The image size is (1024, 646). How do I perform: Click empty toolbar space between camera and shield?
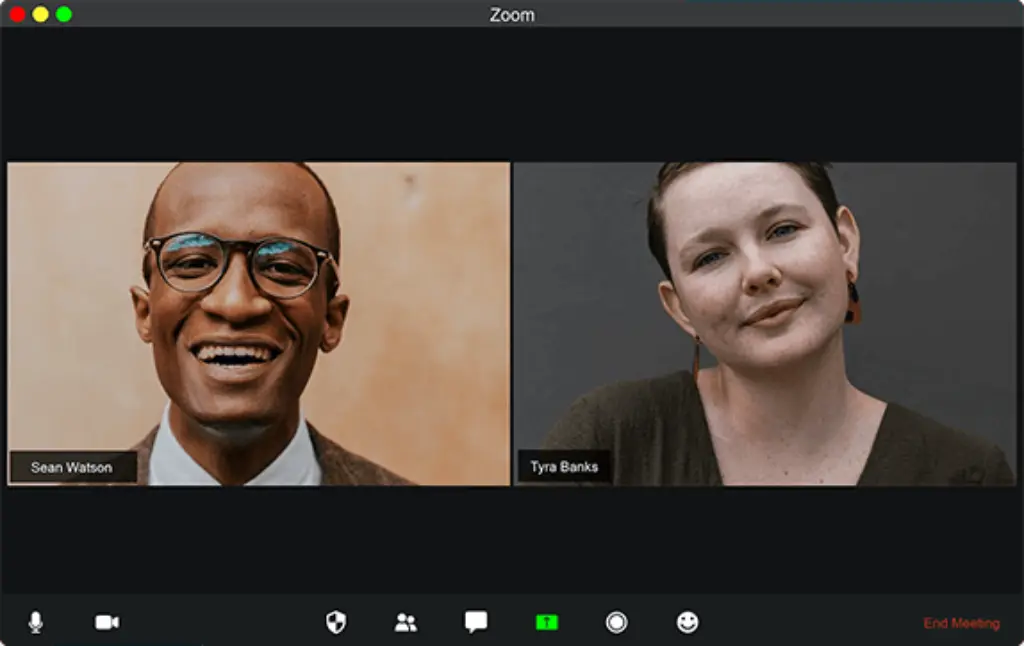220,623
